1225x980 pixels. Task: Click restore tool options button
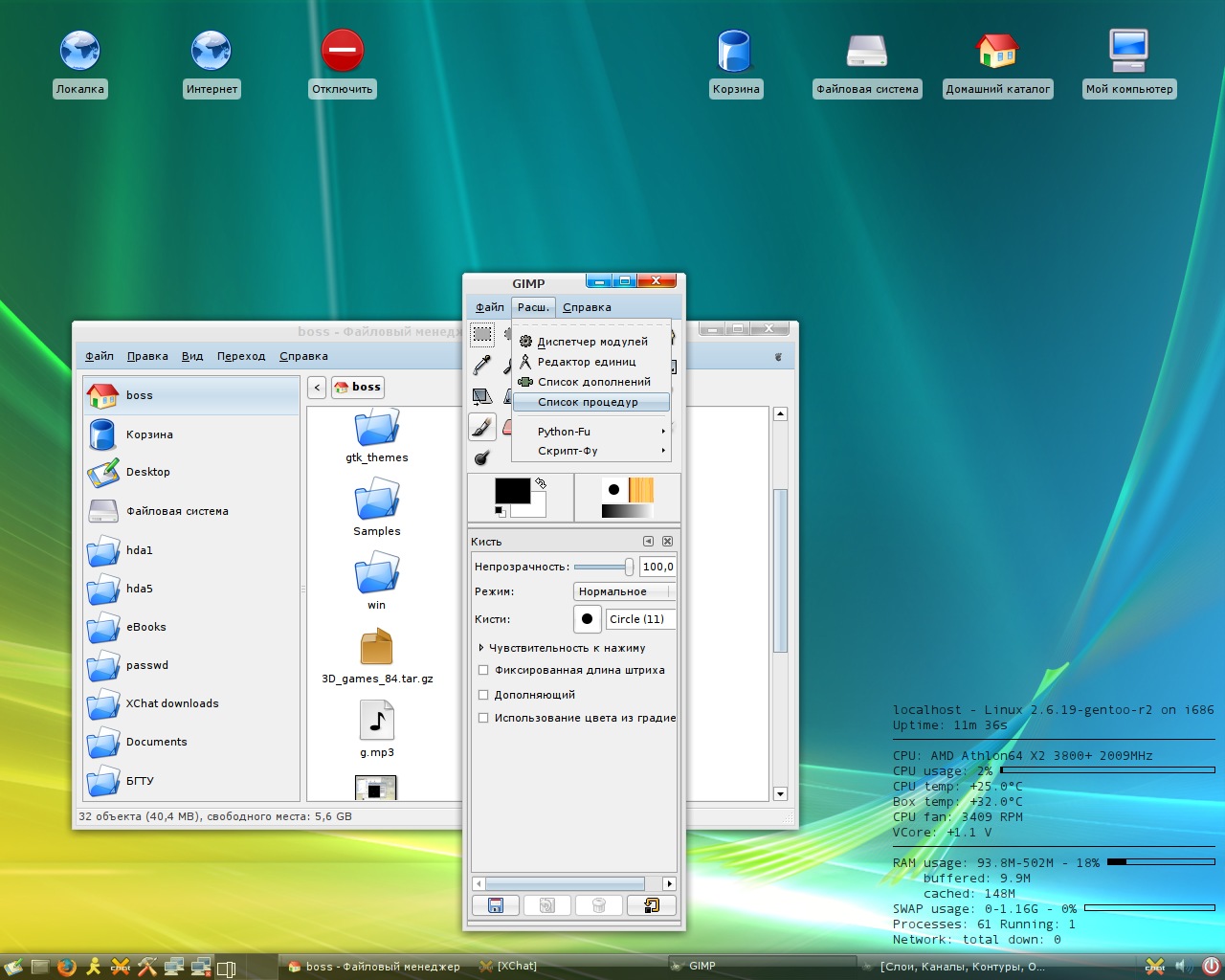547,905
